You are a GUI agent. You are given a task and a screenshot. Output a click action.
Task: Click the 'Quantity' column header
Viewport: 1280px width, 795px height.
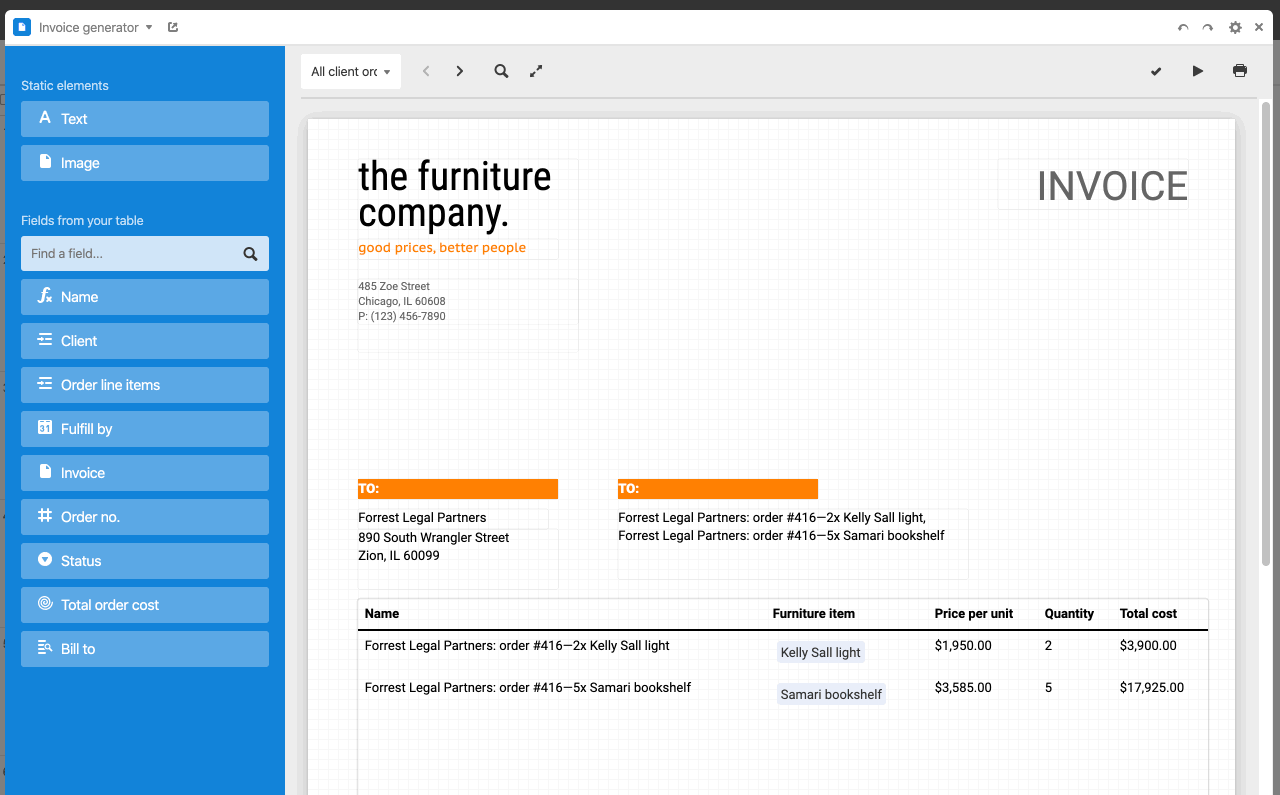(1069, 614)
